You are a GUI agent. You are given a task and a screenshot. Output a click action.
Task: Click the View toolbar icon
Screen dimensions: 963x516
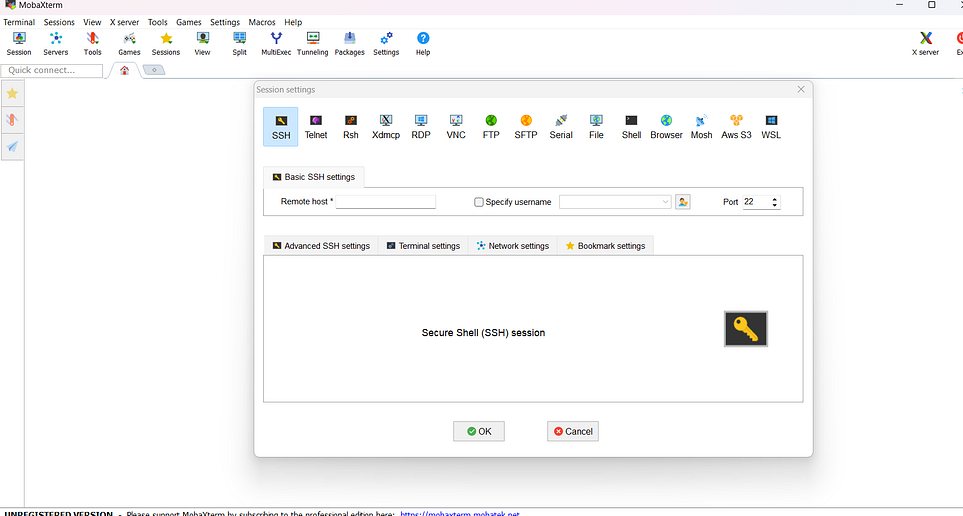tap(203, 44)
